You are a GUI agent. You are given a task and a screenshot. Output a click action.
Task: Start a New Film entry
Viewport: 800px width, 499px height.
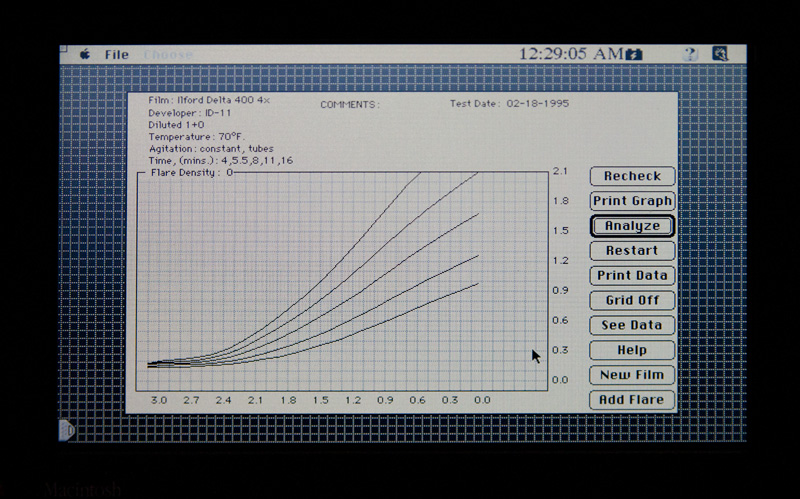tap(632, 375)
